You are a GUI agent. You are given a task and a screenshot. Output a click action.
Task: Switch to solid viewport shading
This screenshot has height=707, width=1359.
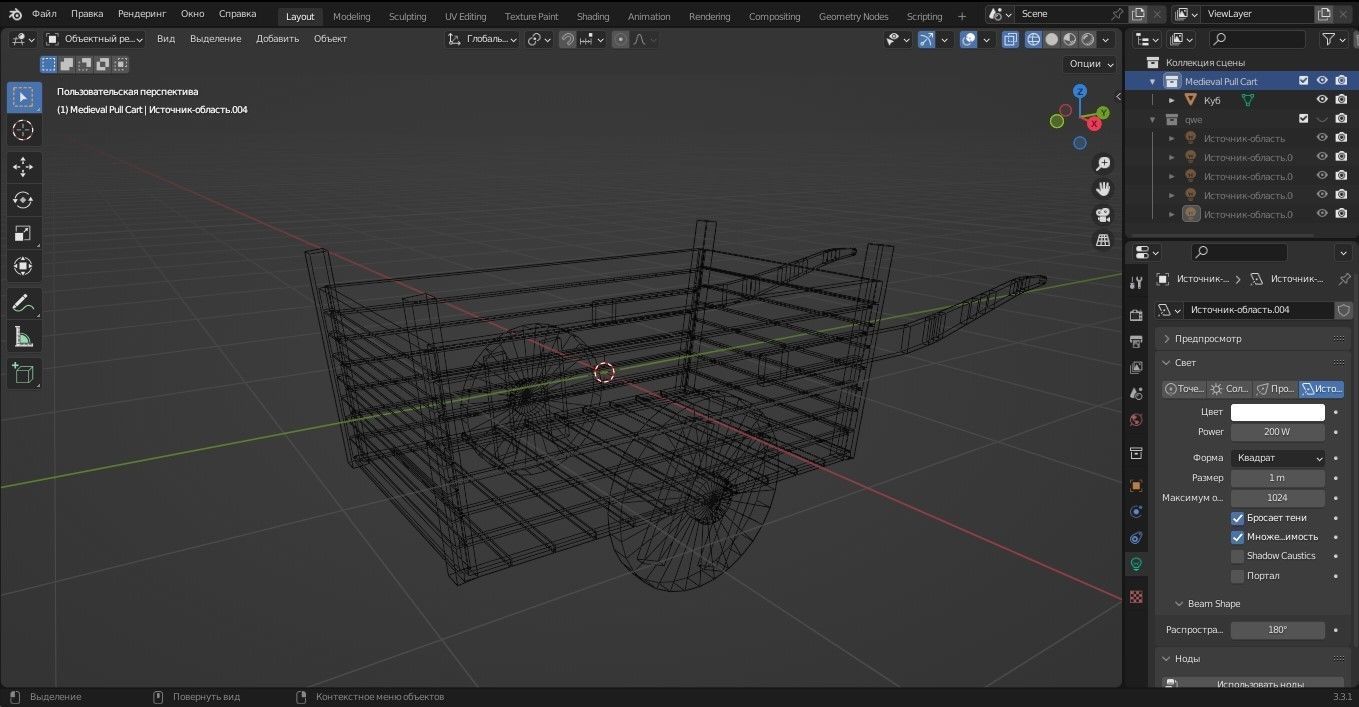(x=1051, y=39)
